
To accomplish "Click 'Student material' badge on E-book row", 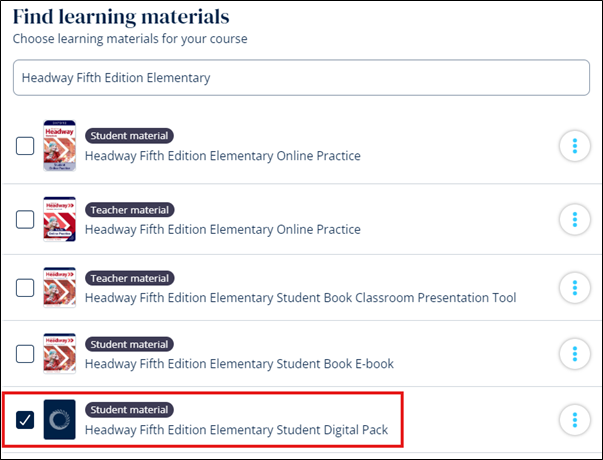I will (129, 345).
